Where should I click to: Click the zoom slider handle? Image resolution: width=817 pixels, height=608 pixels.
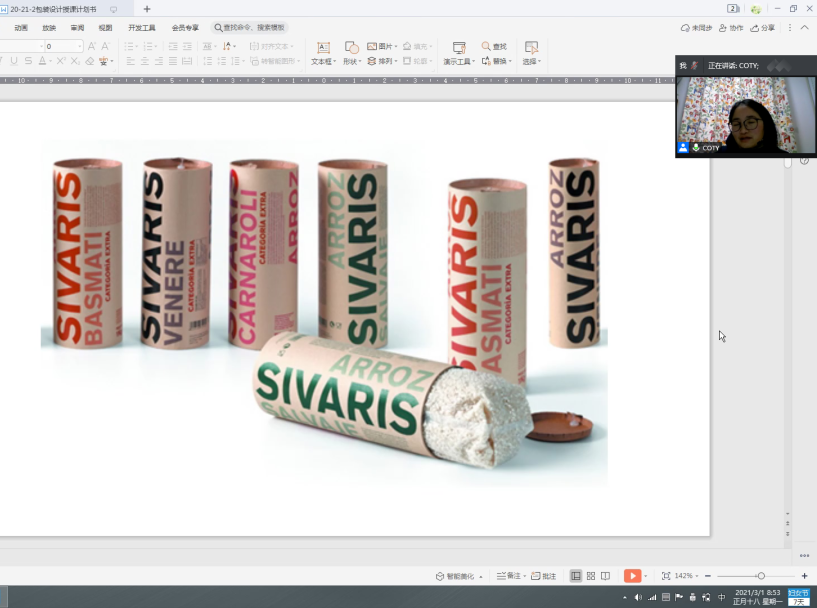point(761,576)
